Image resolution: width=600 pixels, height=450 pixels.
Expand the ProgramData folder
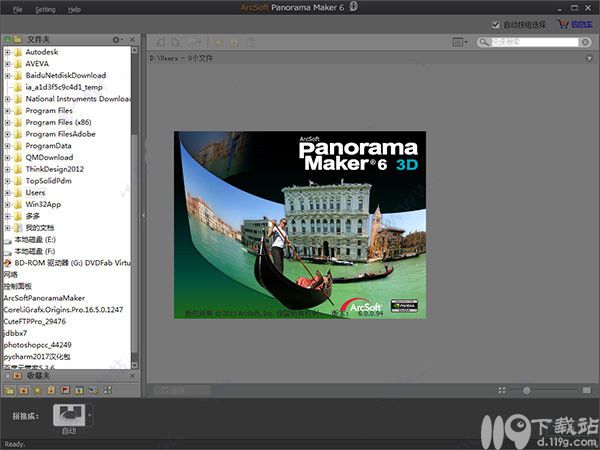(x=7, y=146)
